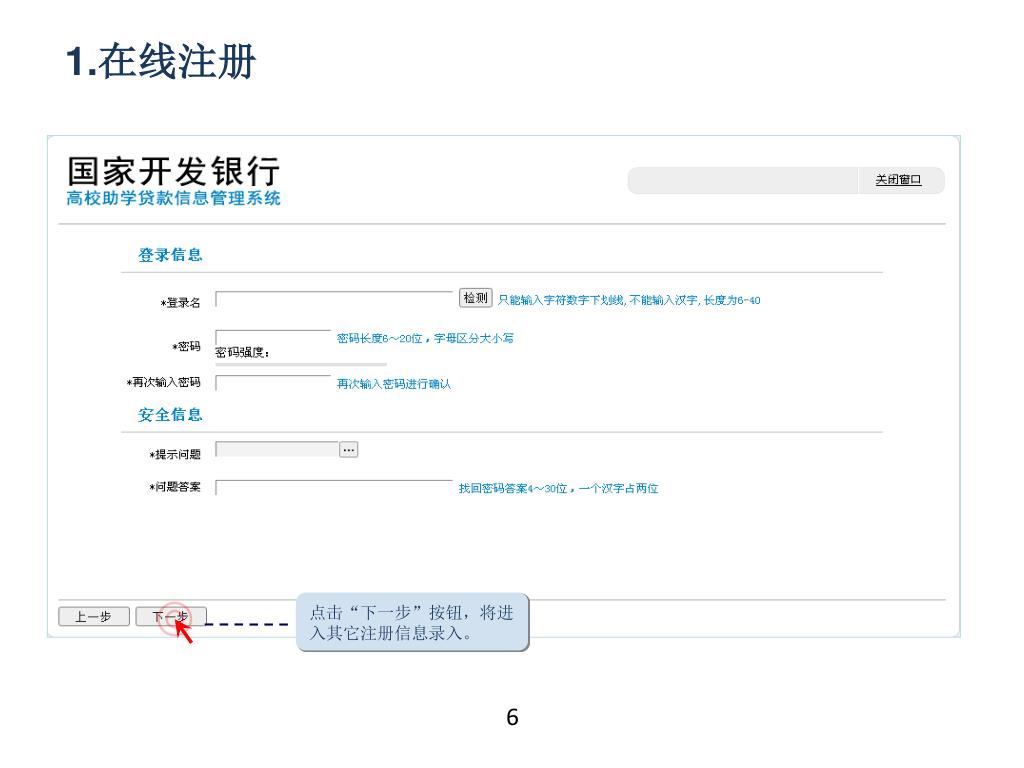Focus the 密码 password input box
This screenshot has height=768, width=1024.
click(x=273, y=338)
